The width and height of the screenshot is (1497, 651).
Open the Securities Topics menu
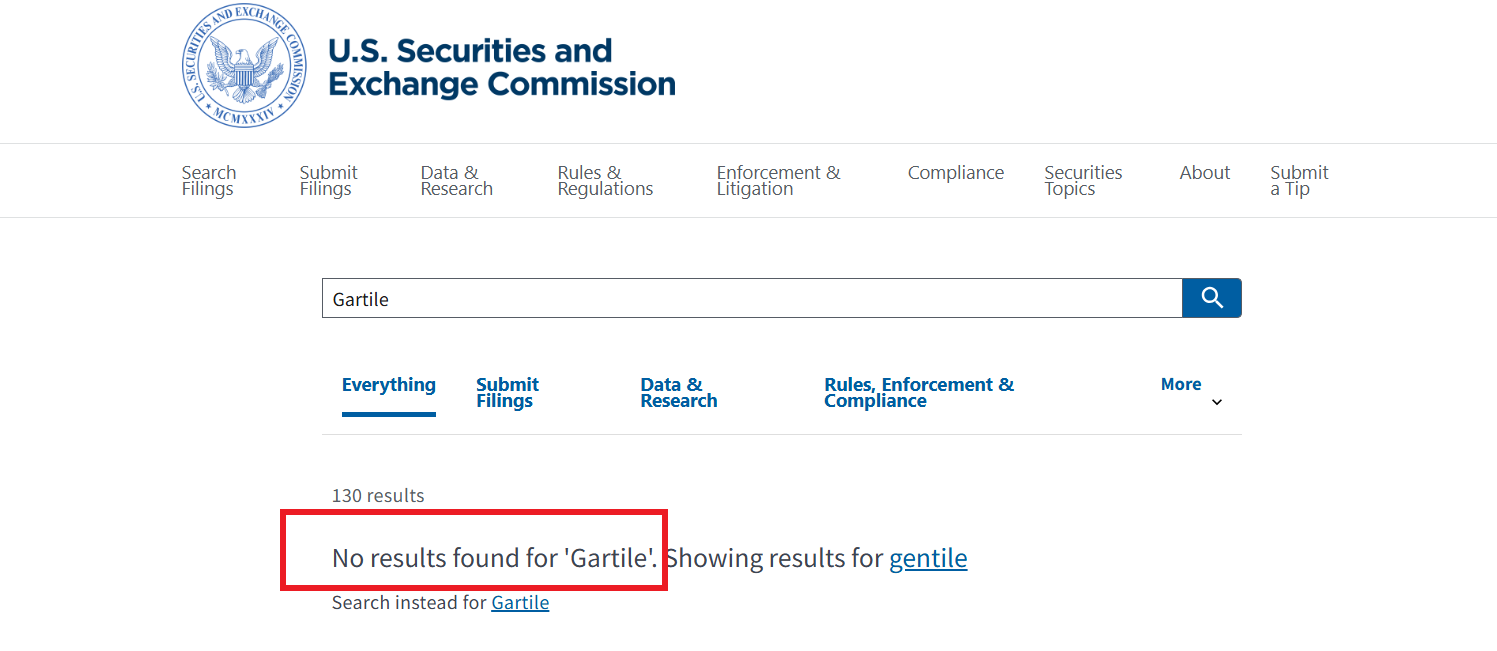tap(1083, 181)
